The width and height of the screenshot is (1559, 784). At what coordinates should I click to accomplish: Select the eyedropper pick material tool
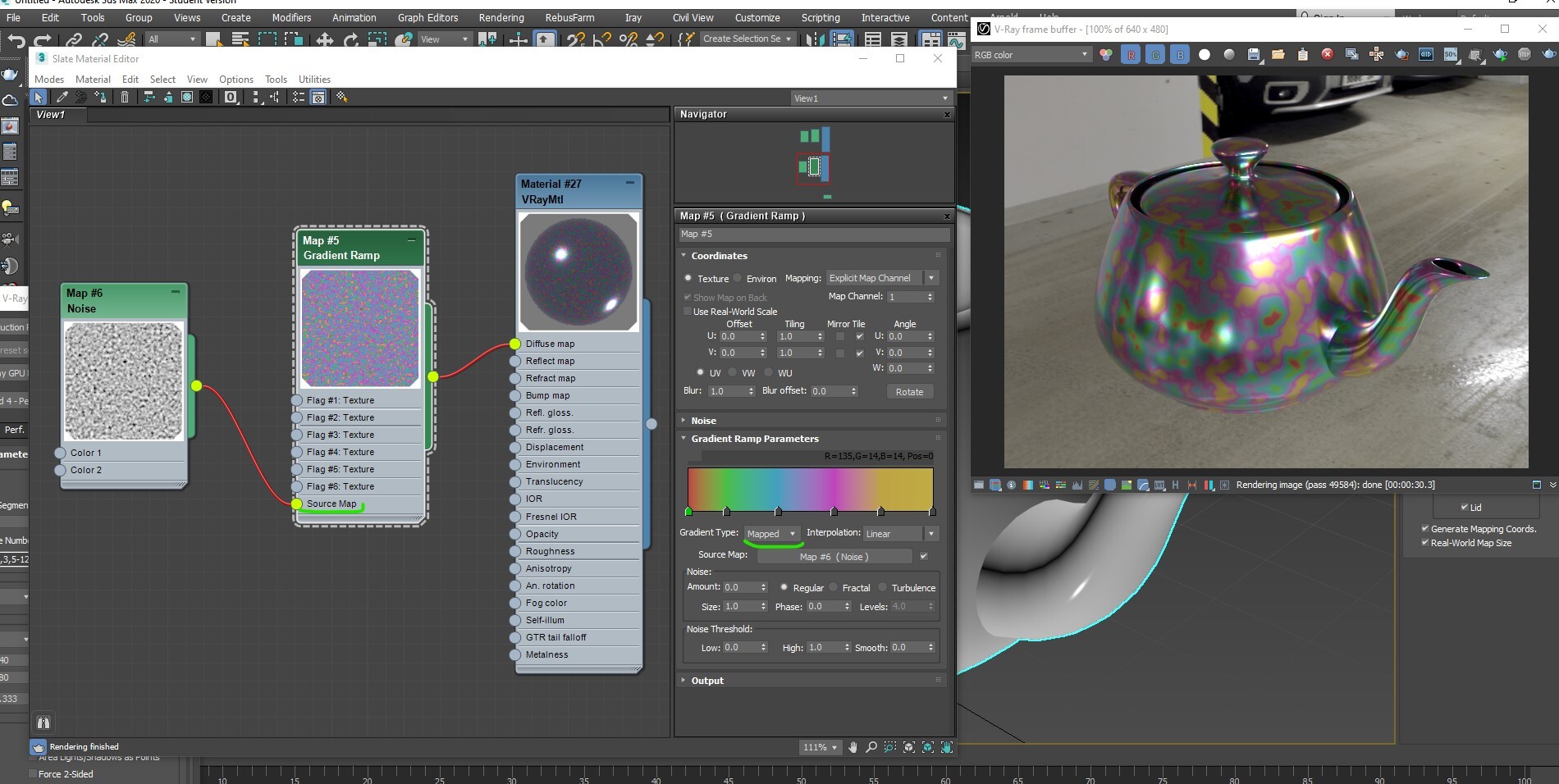click(x=62, y=98)
